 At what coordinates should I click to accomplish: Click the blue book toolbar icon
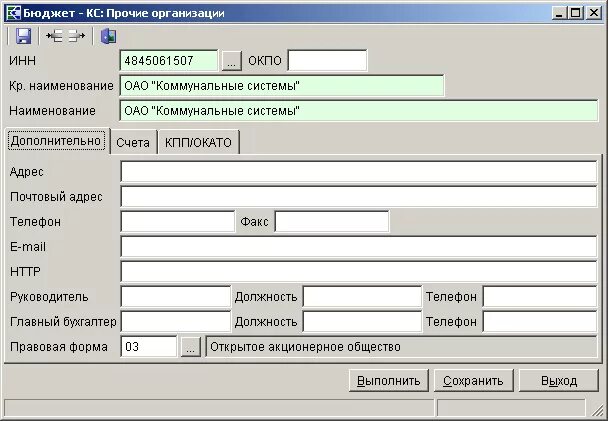pos(109,36)
